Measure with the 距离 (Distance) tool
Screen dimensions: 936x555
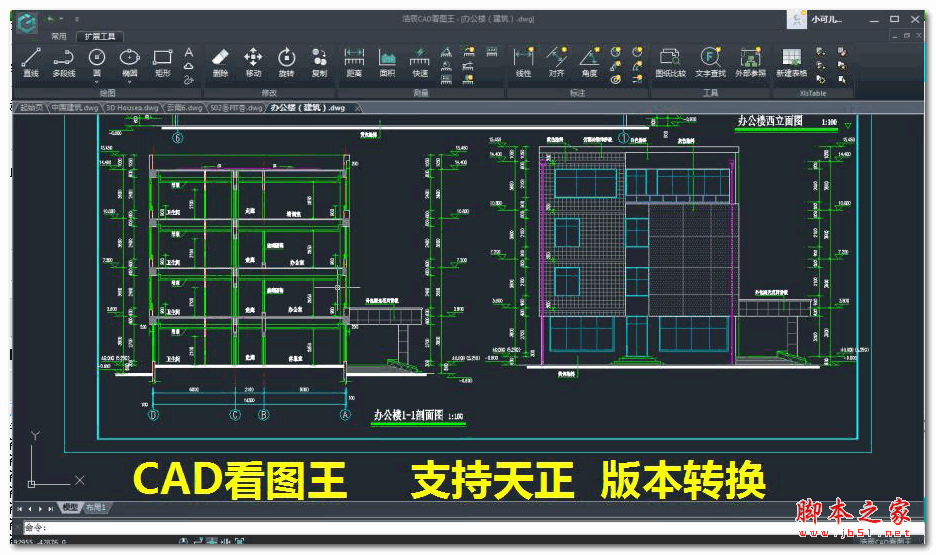point(354,63)
